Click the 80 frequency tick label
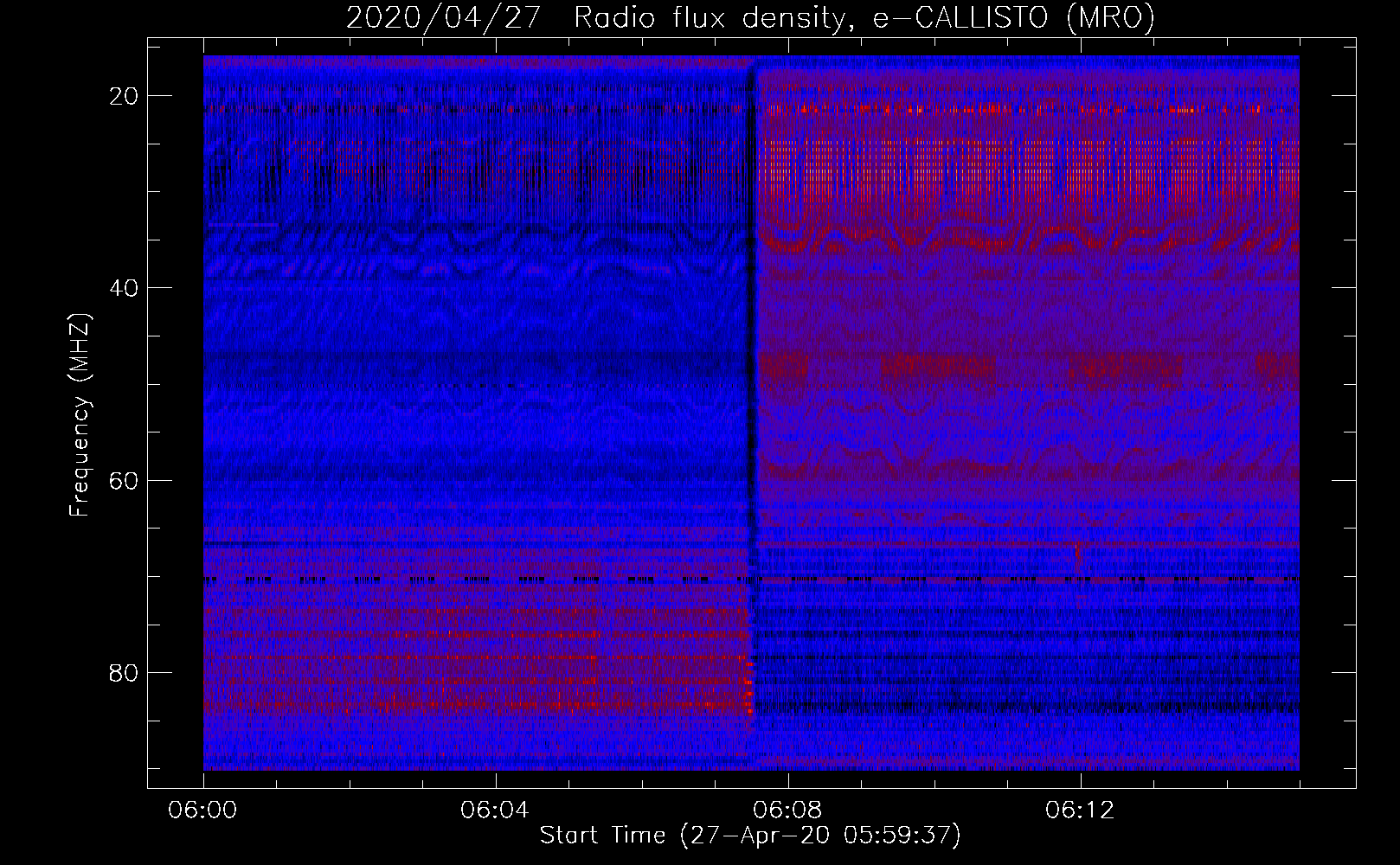The image size is (1400, 865). pos(125,672)
